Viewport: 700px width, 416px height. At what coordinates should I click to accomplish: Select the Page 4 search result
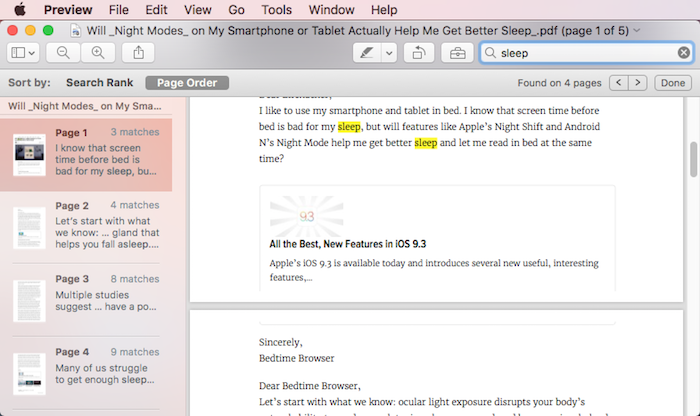click(86, 373)
